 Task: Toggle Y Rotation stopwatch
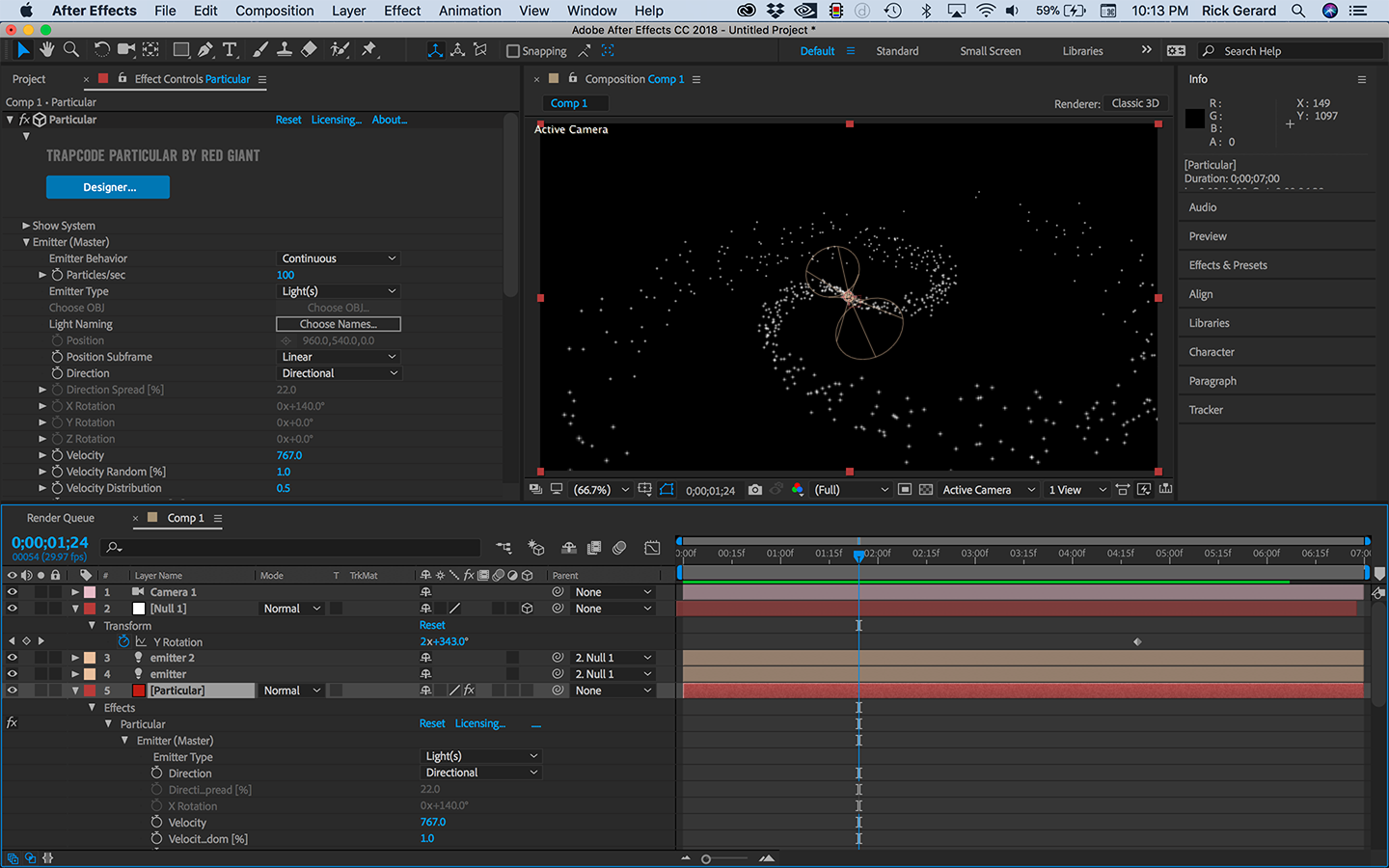(123, 641)
